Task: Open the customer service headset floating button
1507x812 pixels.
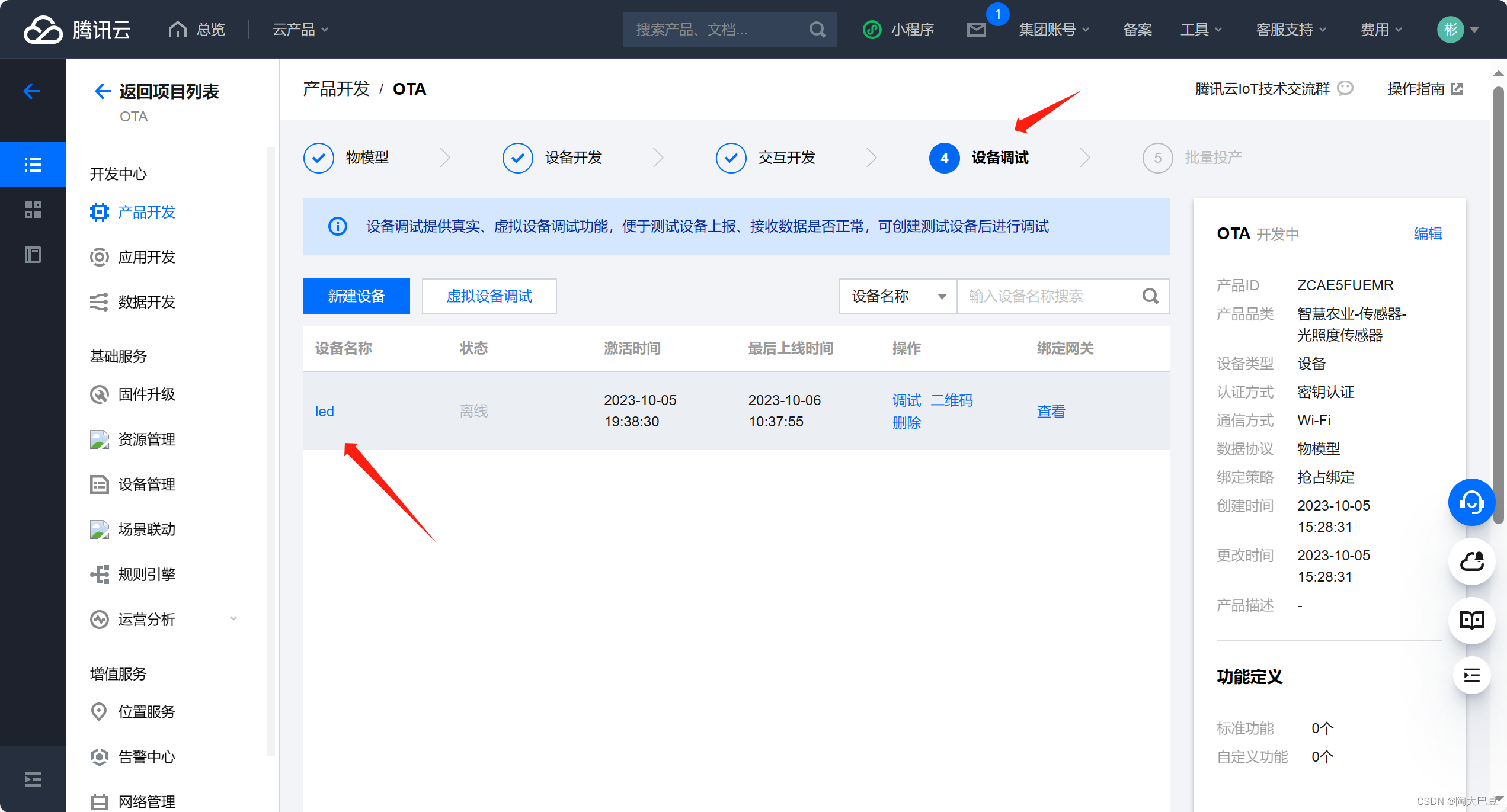Action: point(1471,502)
